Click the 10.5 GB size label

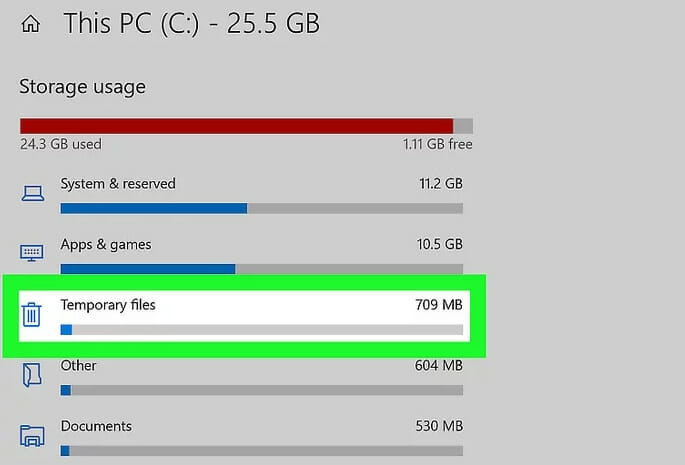[439, 244]
